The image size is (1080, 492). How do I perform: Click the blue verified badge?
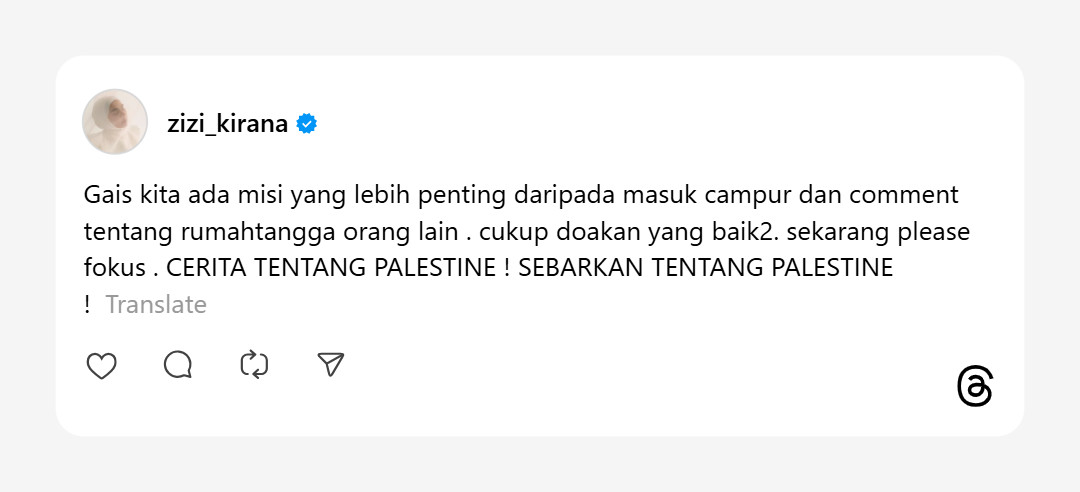pyautogui.click(x=308, y=124)
